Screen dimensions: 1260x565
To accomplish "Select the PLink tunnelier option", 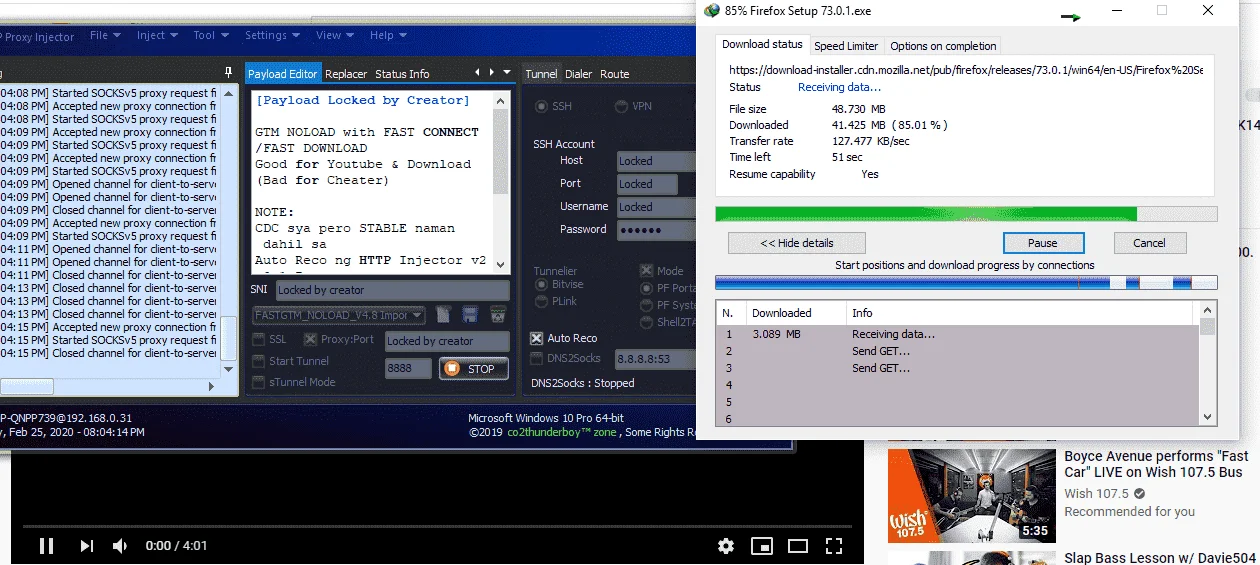I will 542,301.
